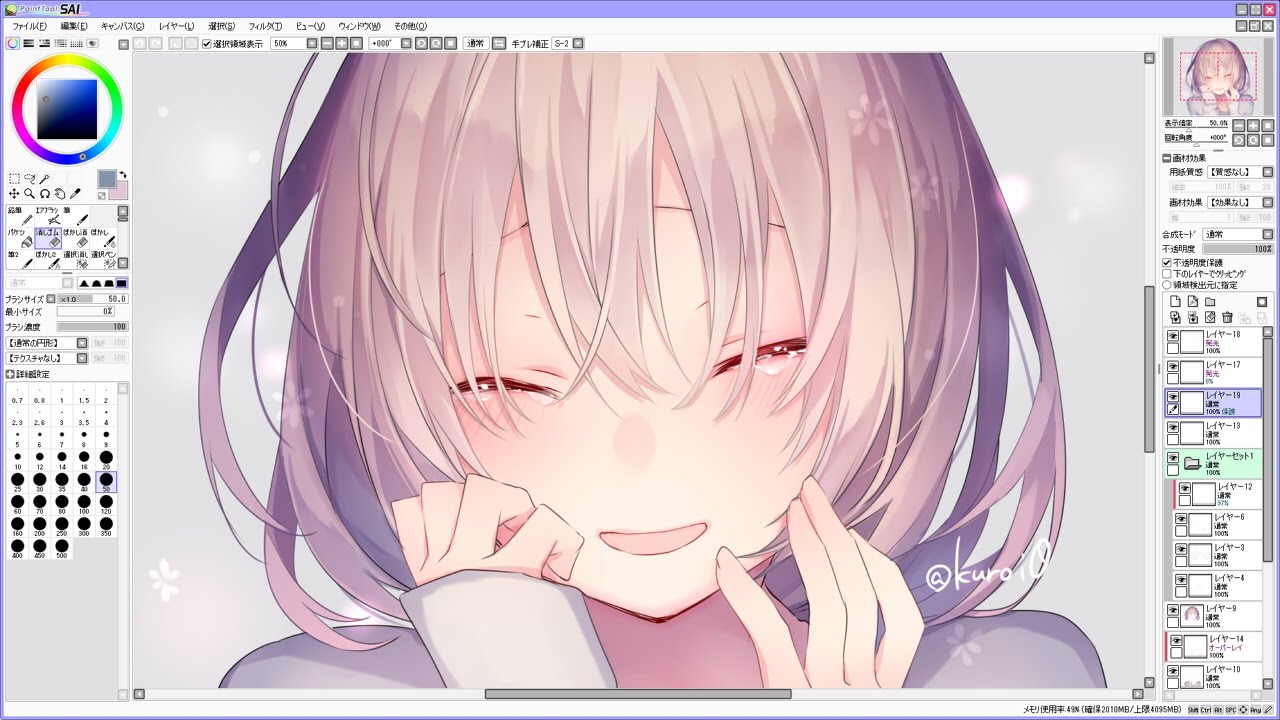Screen dimensions: 1280x720
Task: Open テクスチャなし brush texture dropdown
Action: 83,358
